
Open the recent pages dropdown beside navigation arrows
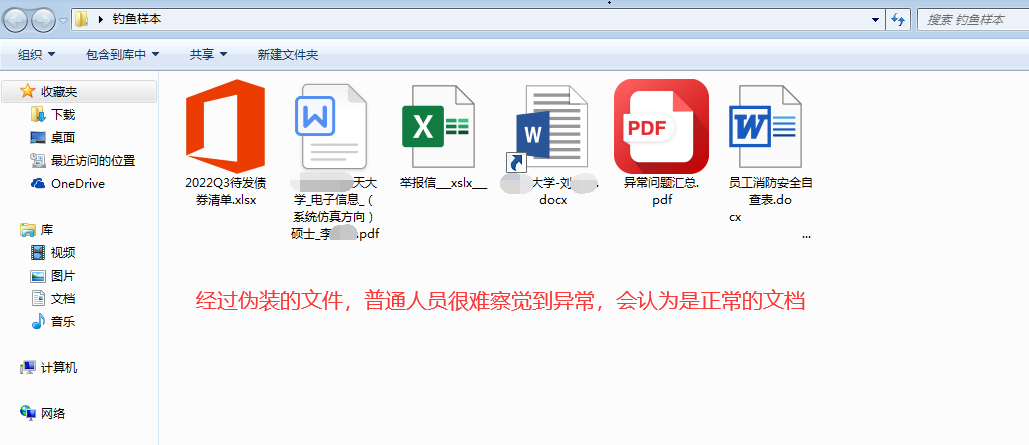(x=63, y=20)
